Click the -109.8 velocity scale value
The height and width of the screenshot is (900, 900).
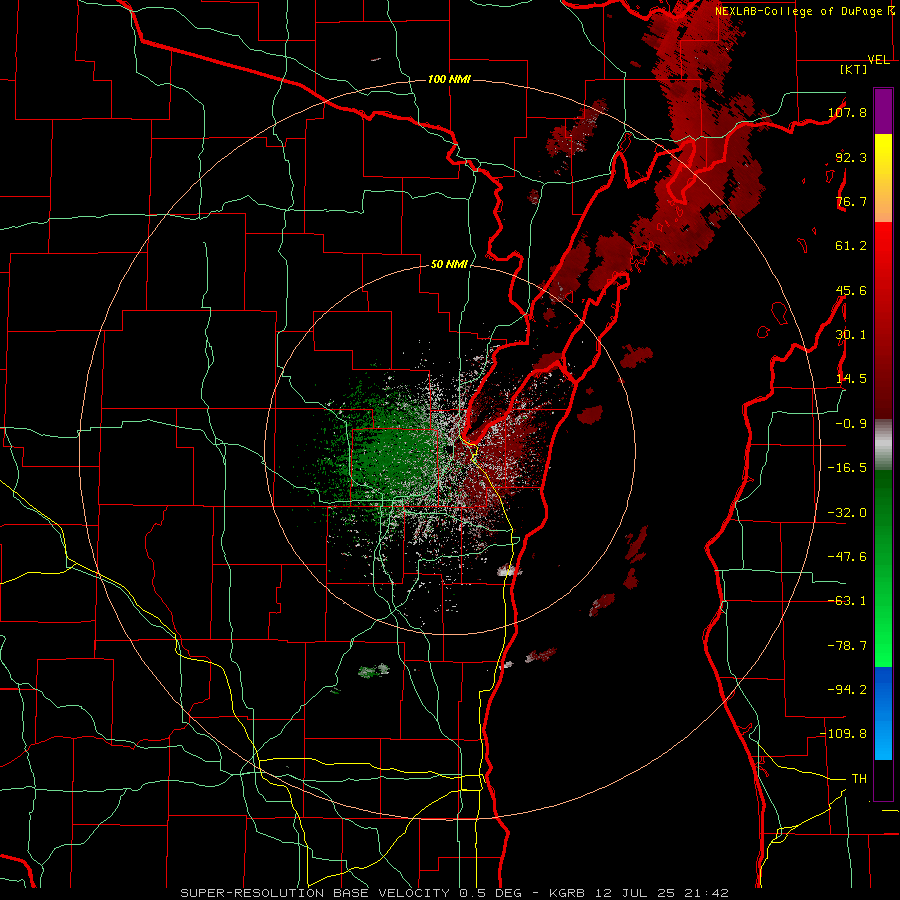(x=843, y=734)
